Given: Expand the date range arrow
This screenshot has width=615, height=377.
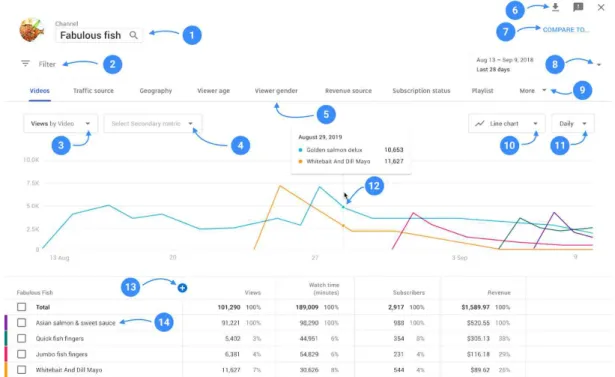Looking at the screenshot, I should click(599, 65).
